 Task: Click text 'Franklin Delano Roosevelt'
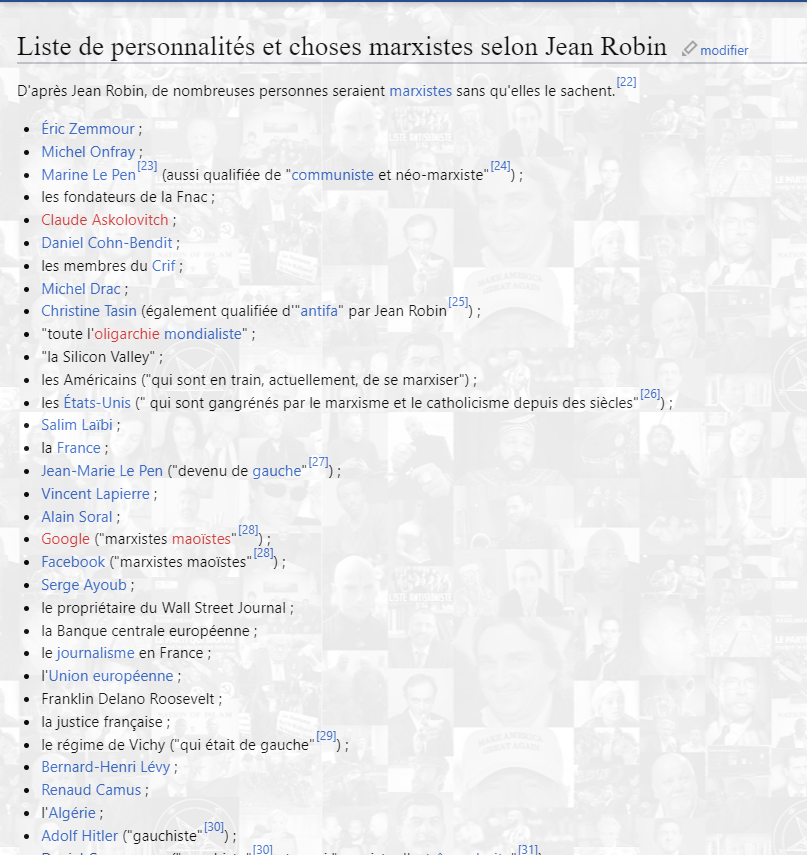tap(128, 699)
